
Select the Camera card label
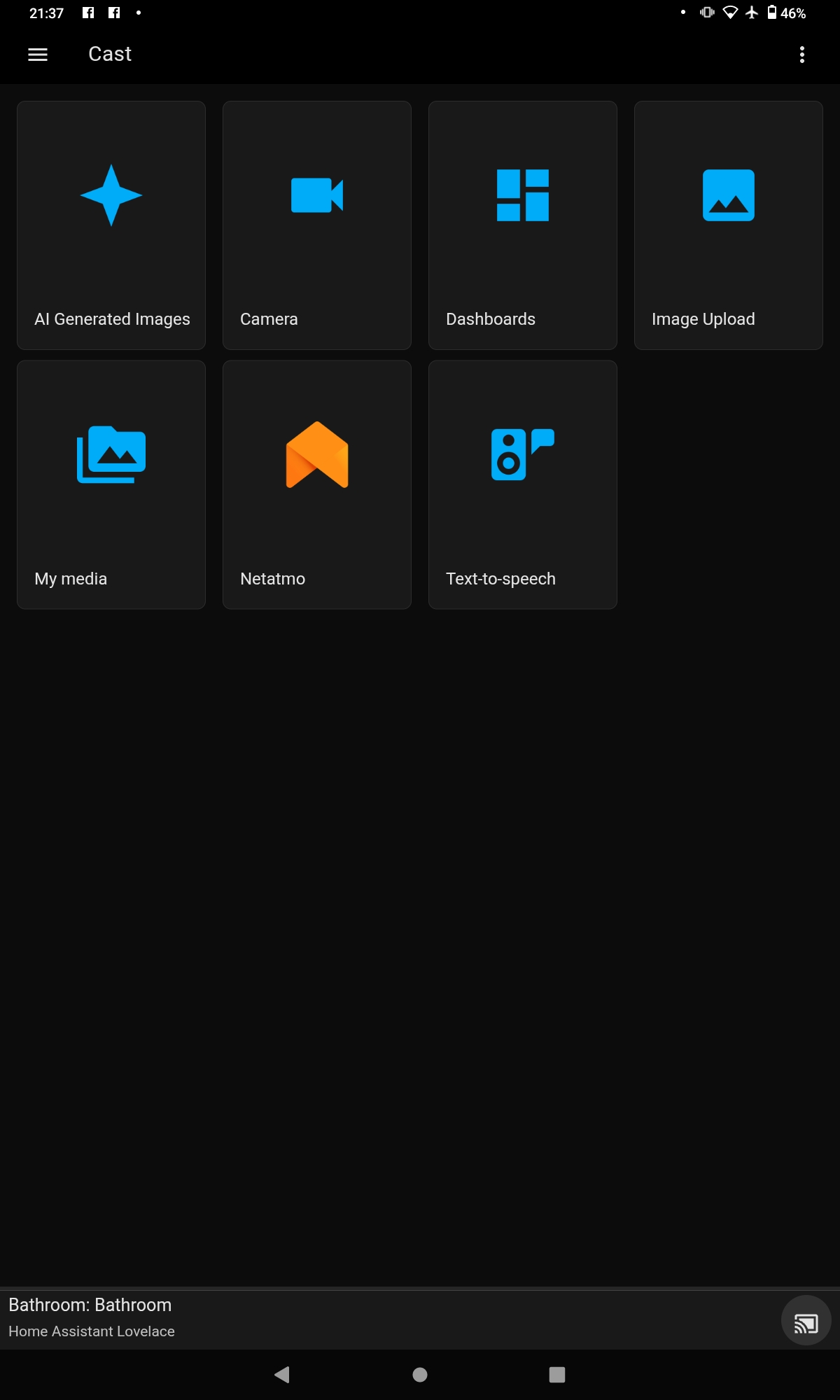pos(269,319)
